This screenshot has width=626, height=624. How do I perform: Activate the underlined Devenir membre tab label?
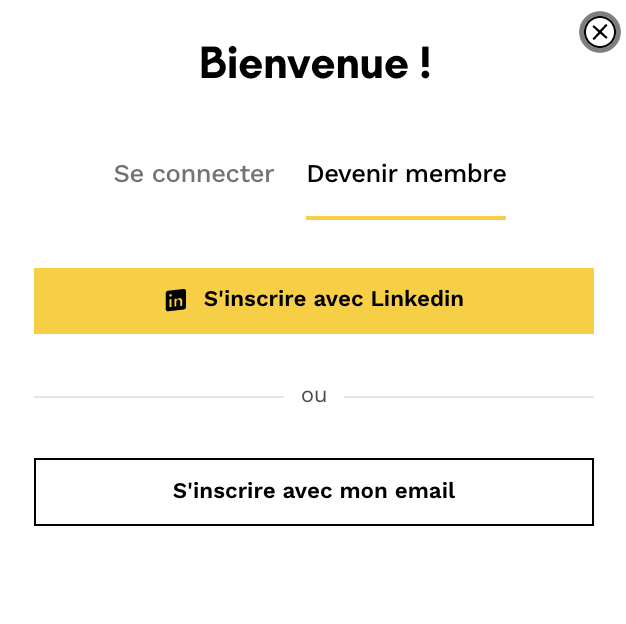point(406,174)
